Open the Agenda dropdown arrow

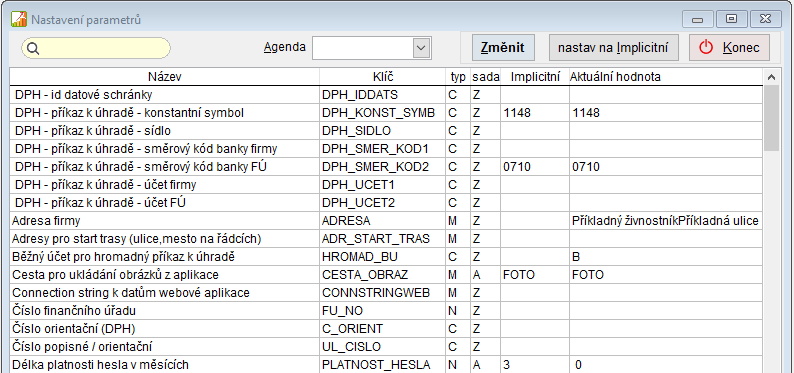point(421,48)
